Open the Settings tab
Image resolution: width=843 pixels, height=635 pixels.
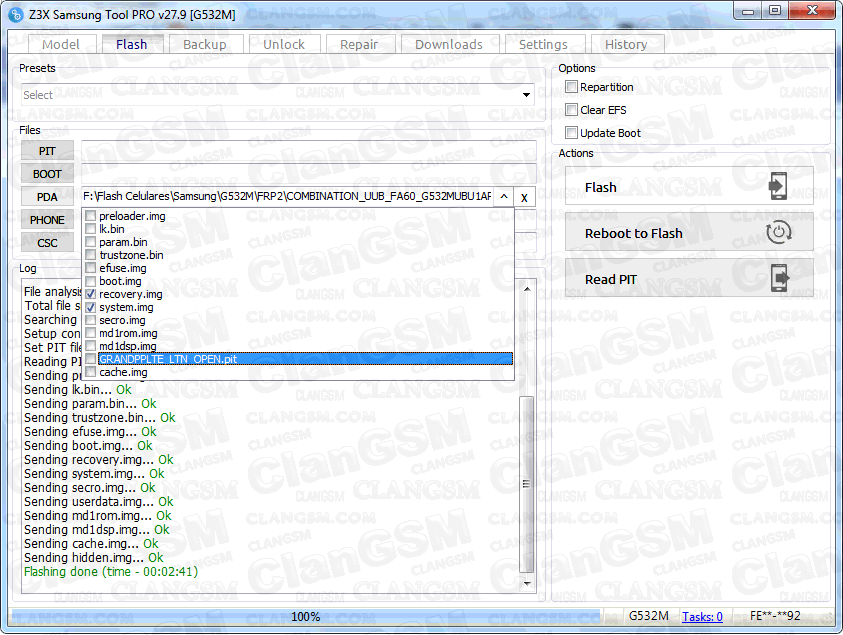(543, 44)
